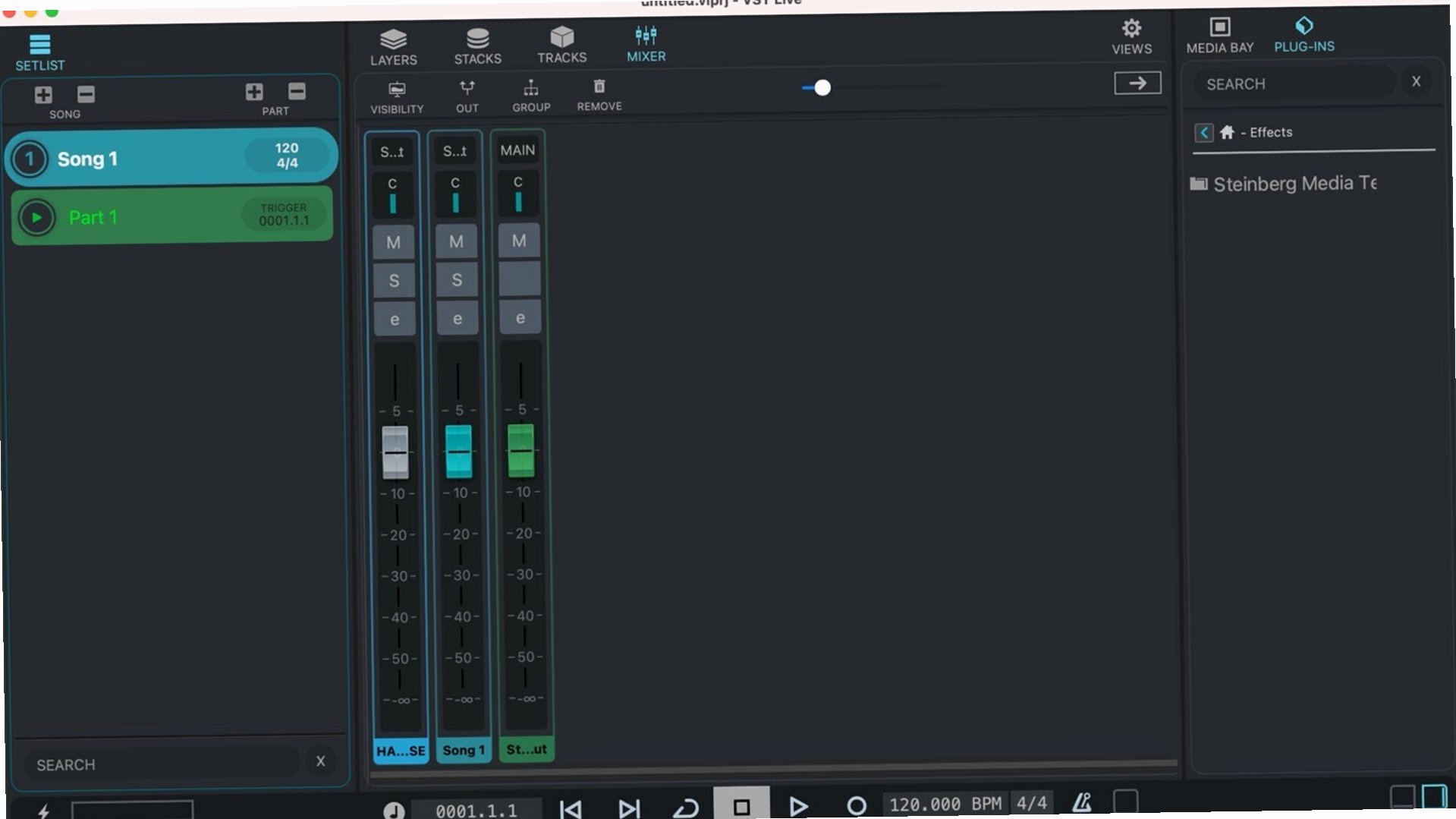The height and width of the screenshot is (819, 1456).
Task: Remove song with the minus icon
Action: (x=86, y=94)
